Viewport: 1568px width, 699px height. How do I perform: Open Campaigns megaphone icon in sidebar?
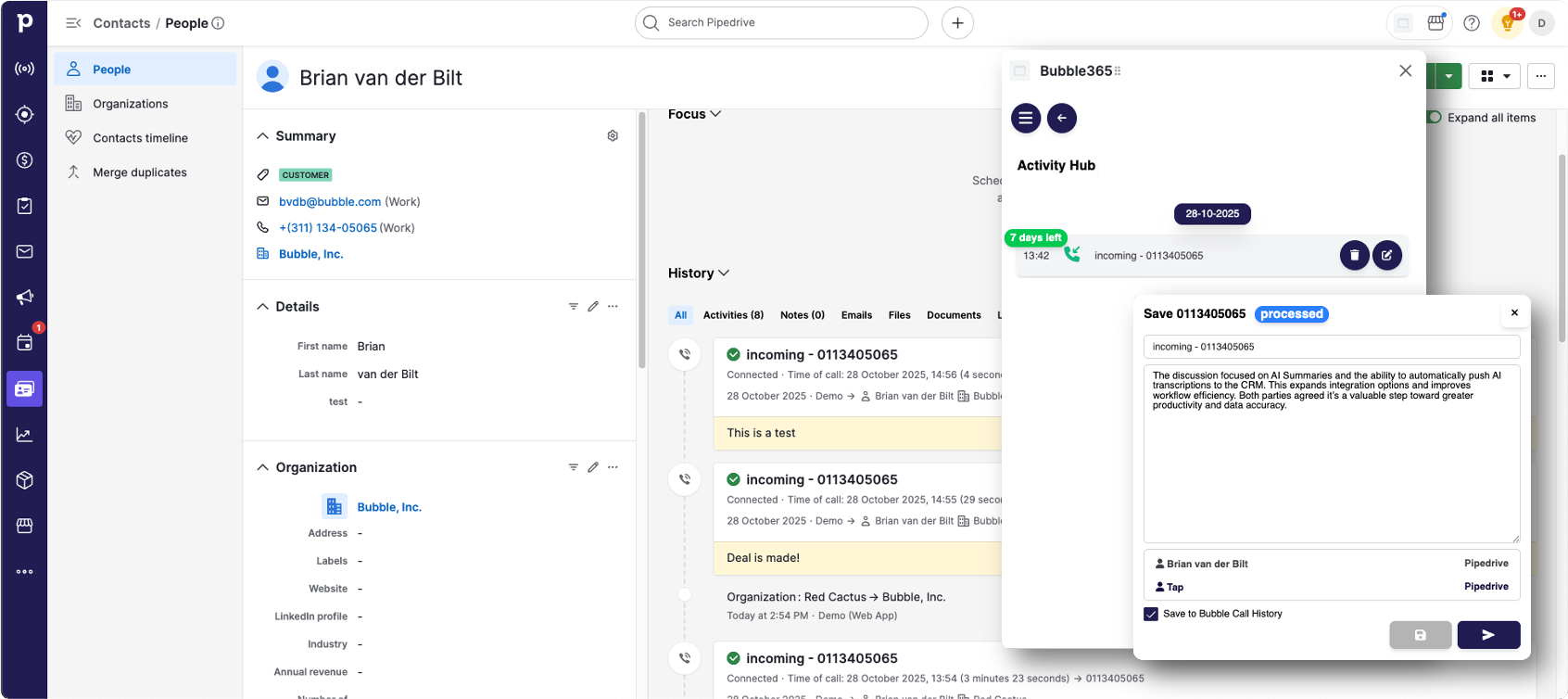25,298
